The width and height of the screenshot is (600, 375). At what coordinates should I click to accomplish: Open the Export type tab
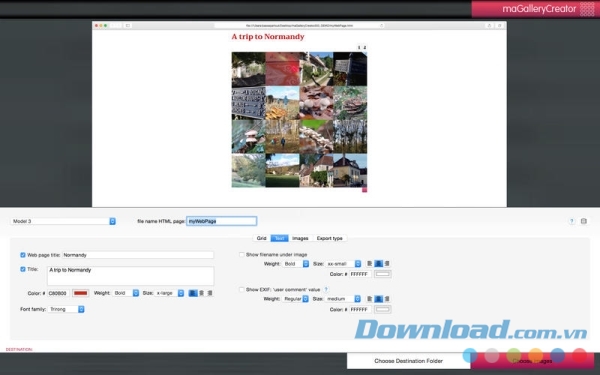click(x=329, y=238)
